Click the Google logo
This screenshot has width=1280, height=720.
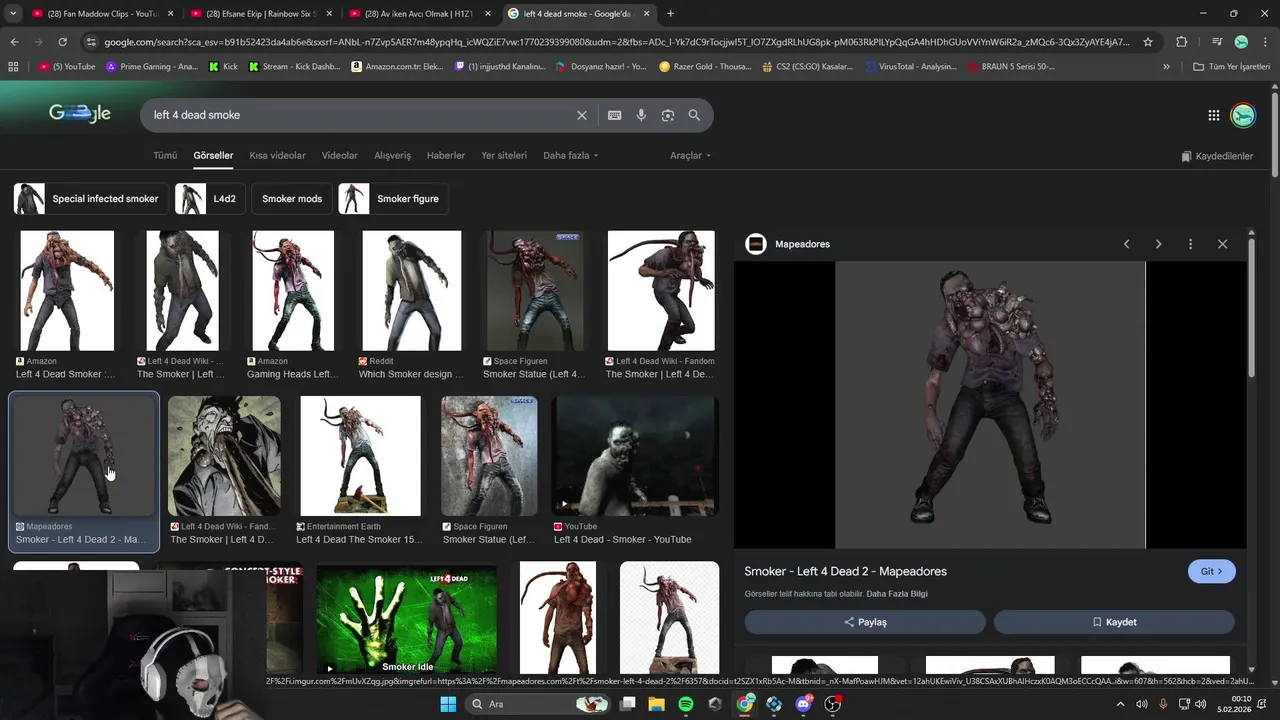(x=80, y=114)
